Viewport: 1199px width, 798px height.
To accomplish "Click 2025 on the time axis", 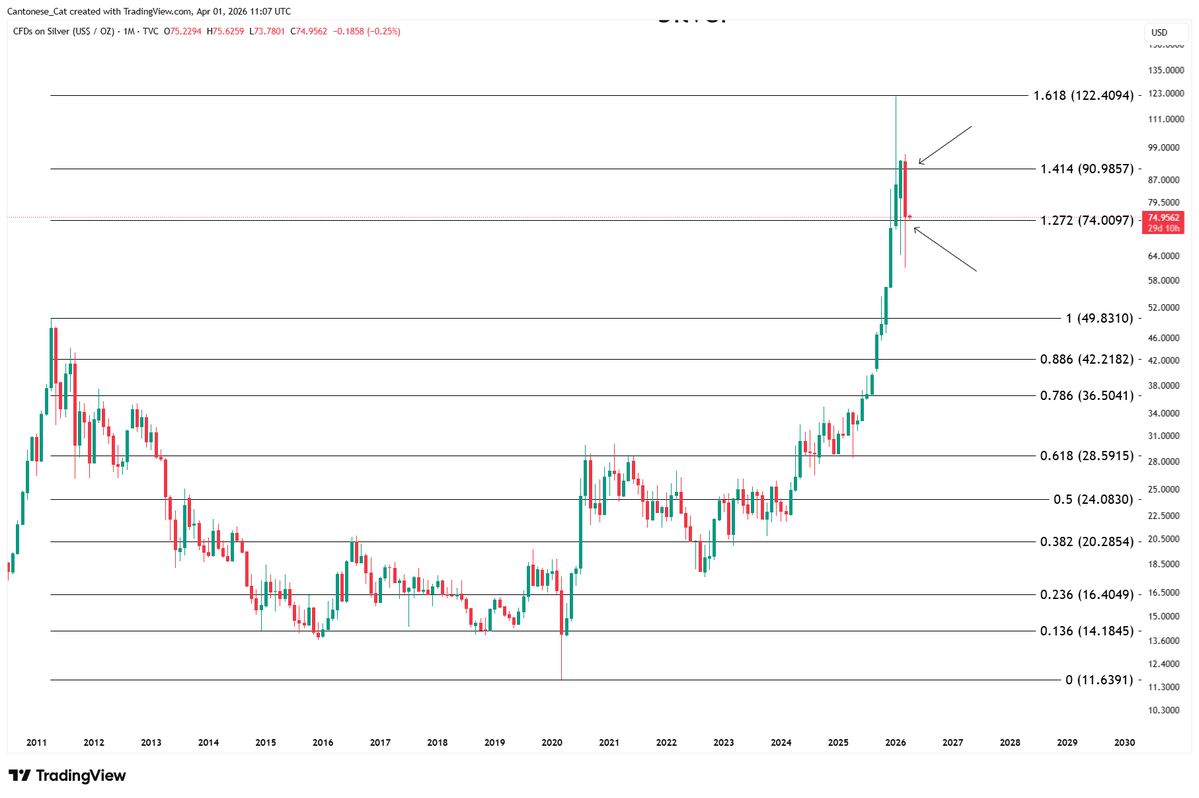I will click(838, 742).
